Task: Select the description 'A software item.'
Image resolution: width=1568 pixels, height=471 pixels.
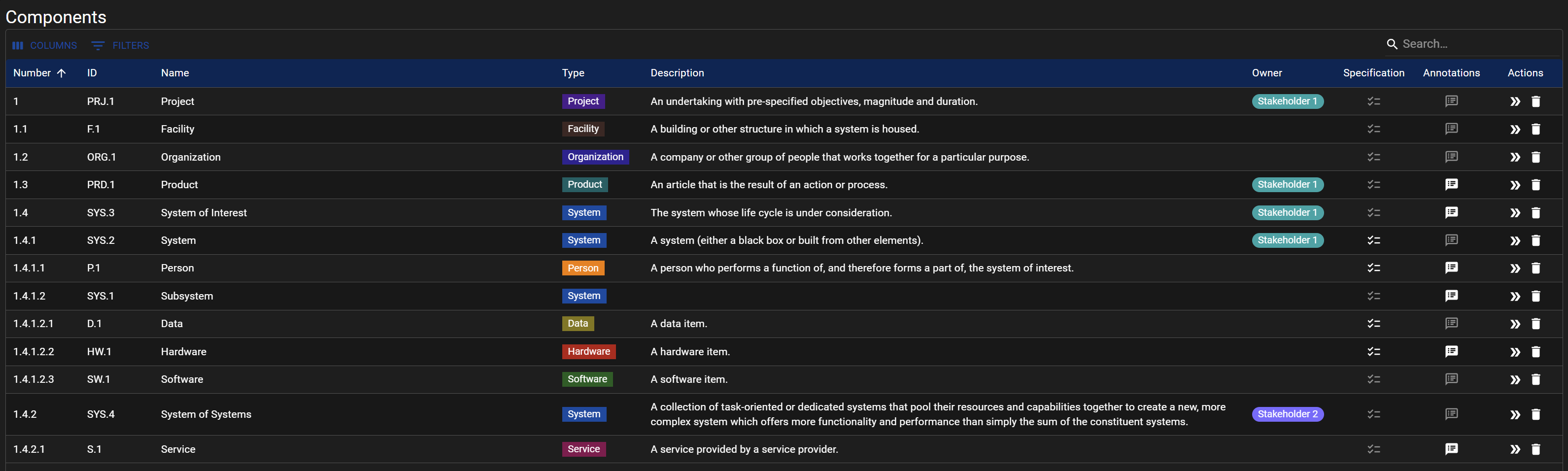Action: [689, 380]
